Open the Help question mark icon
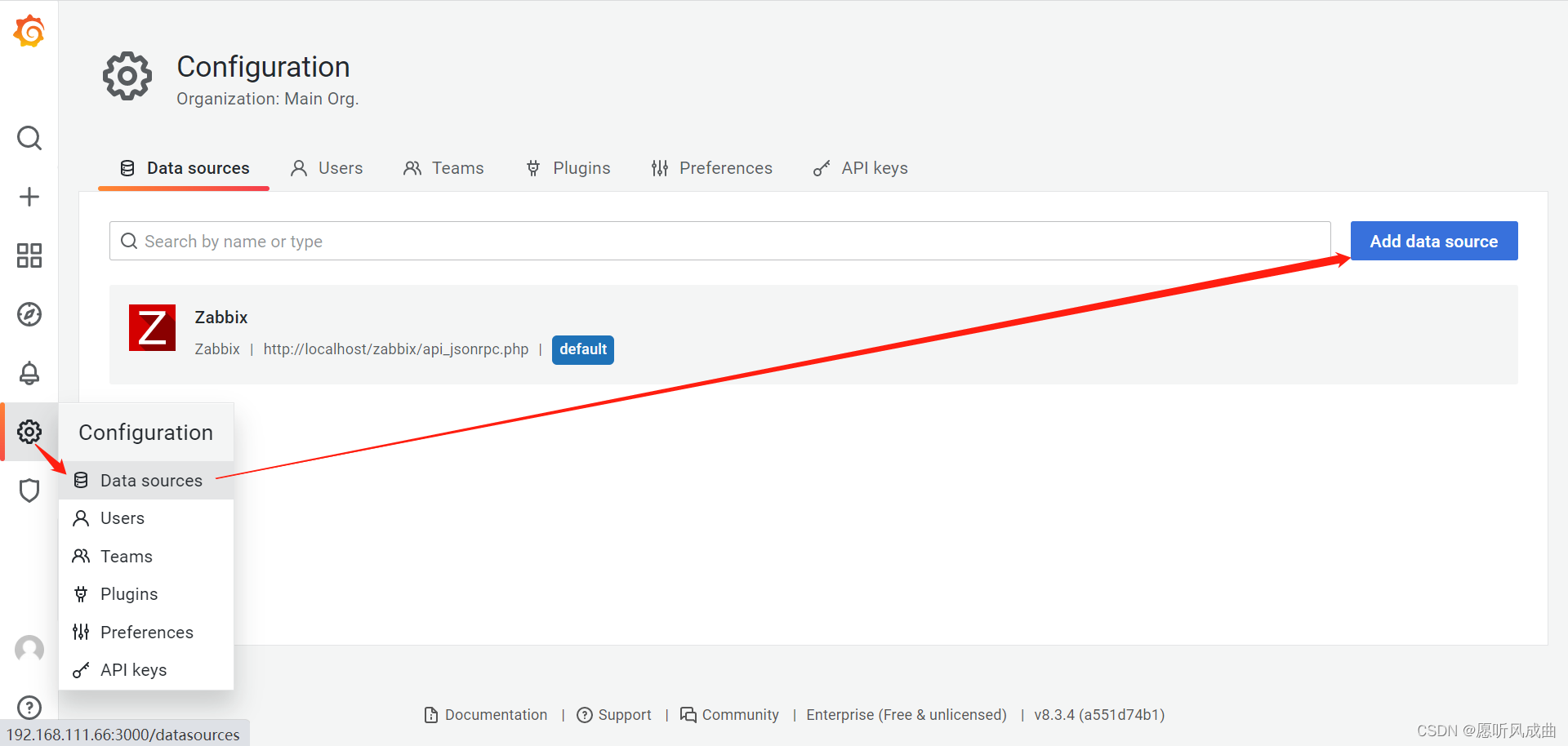This screenshot has height=746, width=1568. point(29,708)
